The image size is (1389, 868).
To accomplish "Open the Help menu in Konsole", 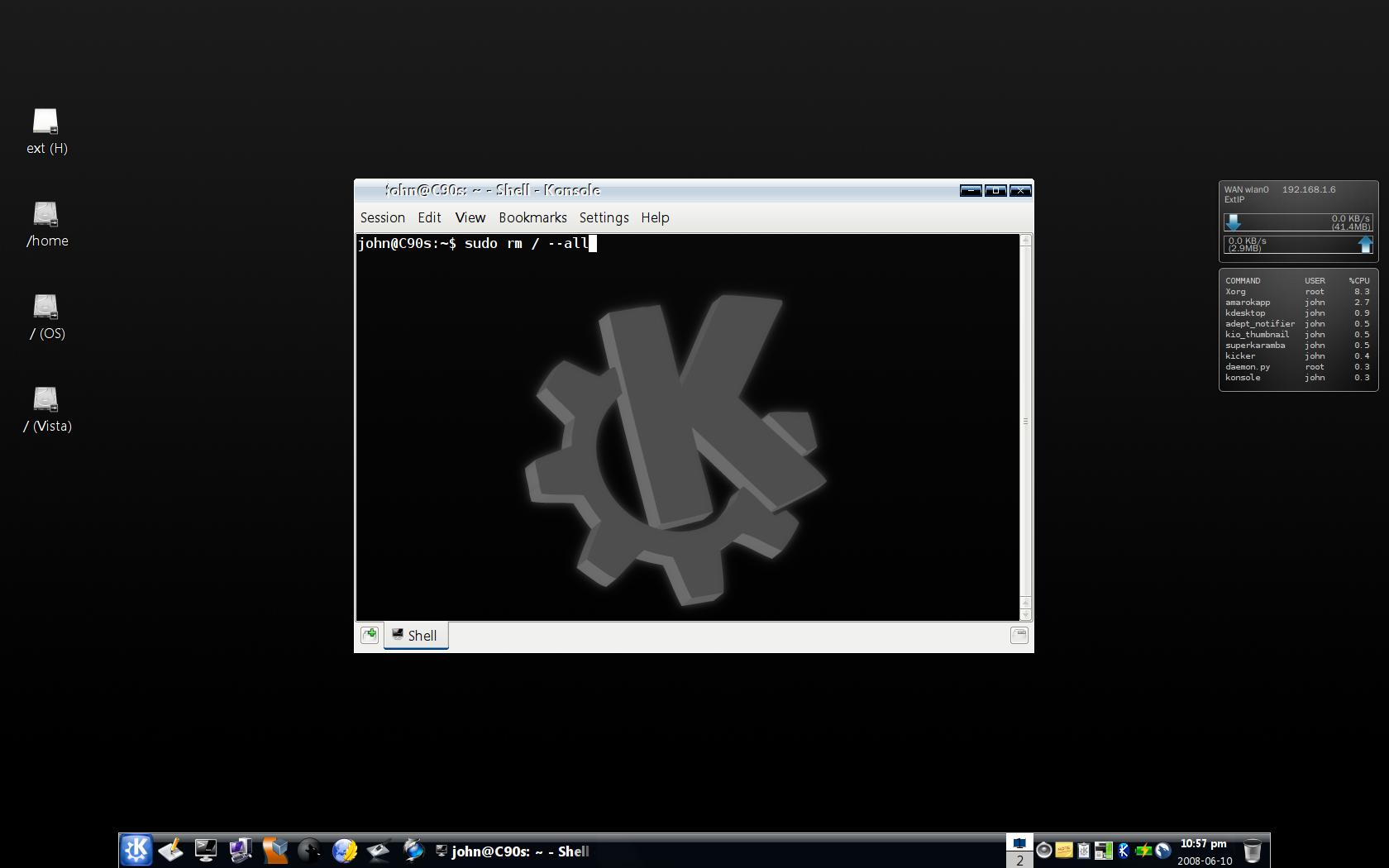I will [655, 217].
